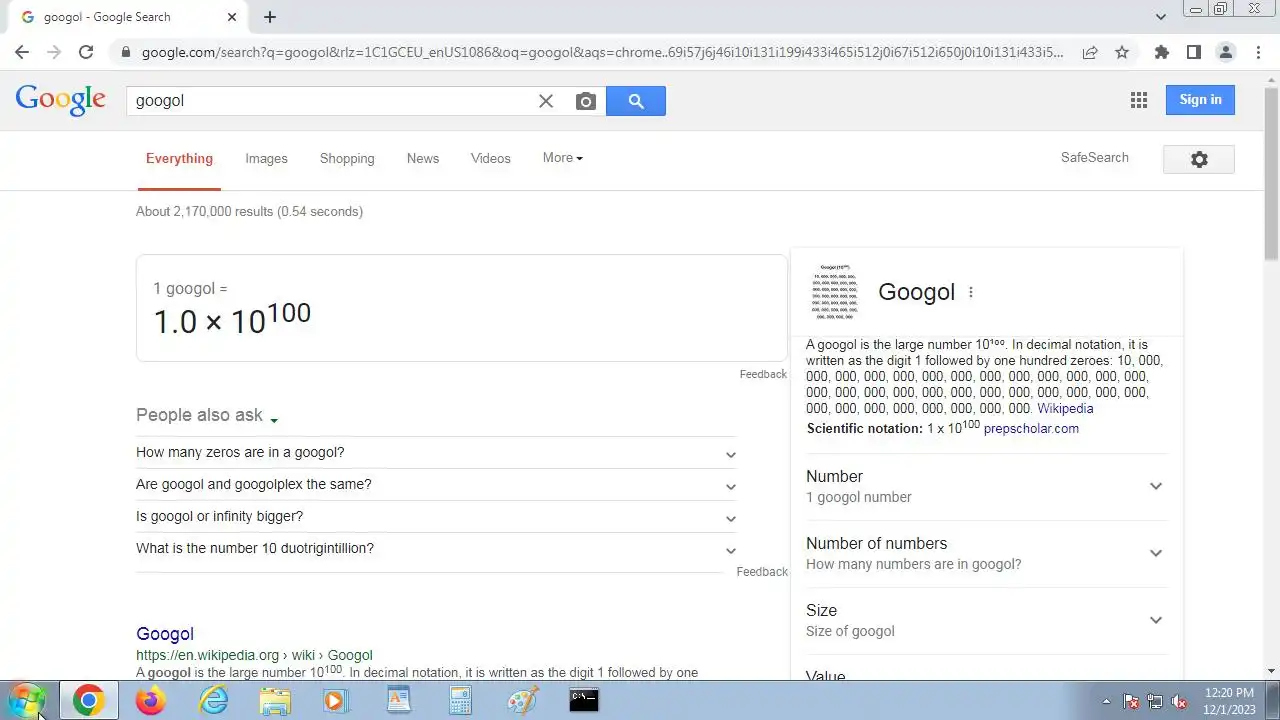Screen dimensions: 1280x720
Task: Click the Google logo
Action: point(60,100)
